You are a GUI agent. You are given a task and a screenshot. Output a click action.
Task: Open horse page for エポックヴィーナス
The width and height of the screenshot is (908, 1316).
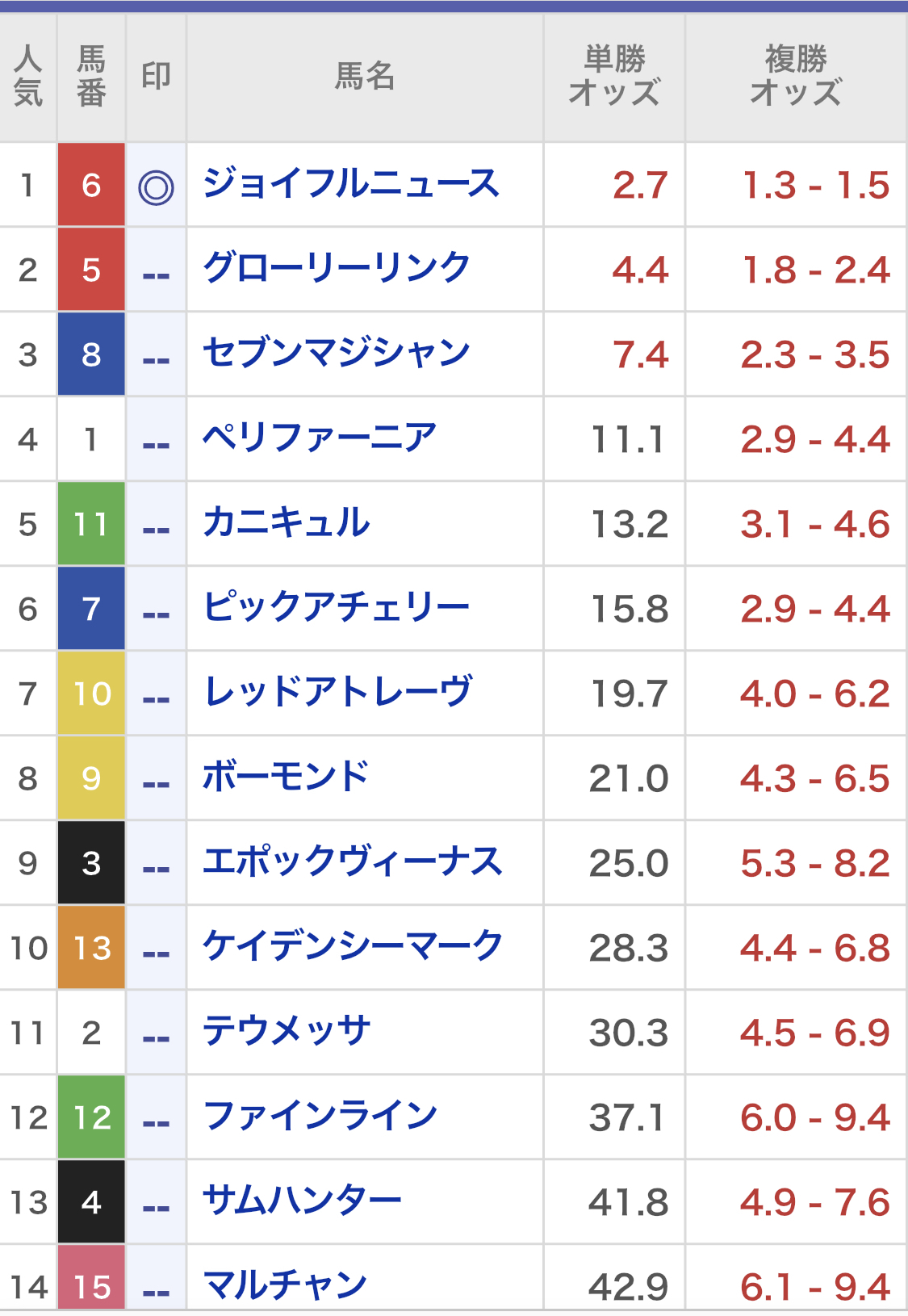352,863
